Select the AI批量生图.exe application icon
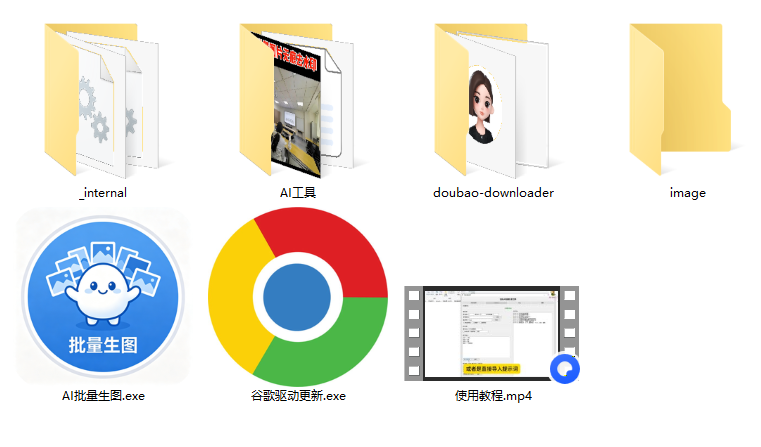This screenshot has height=447, width=761. coord(103,296)
